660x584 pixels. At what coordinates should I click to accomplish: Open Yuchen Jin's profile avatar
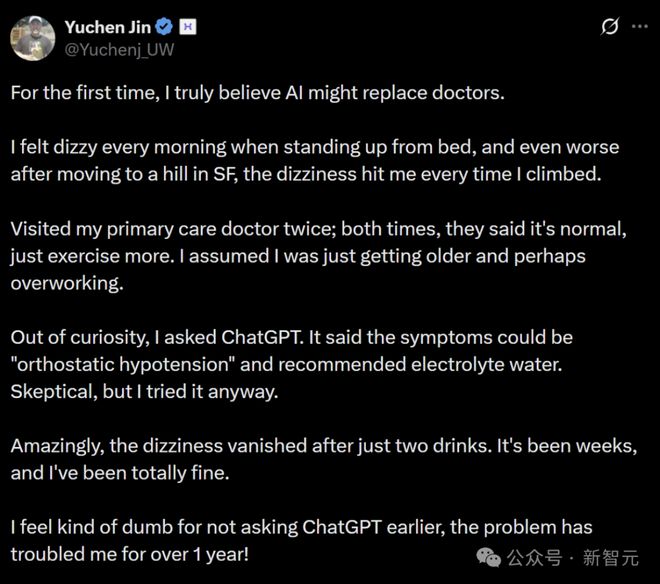click(33, 37)
